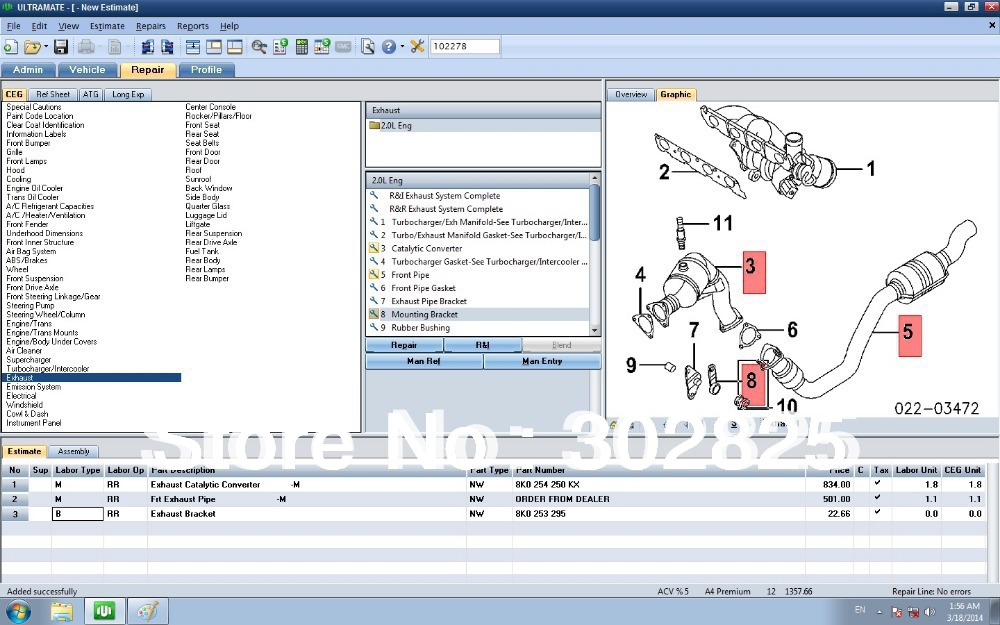1000x625 pixels.
Task: Click wrench icon beside Rubber Bushing
Action: 374,327
